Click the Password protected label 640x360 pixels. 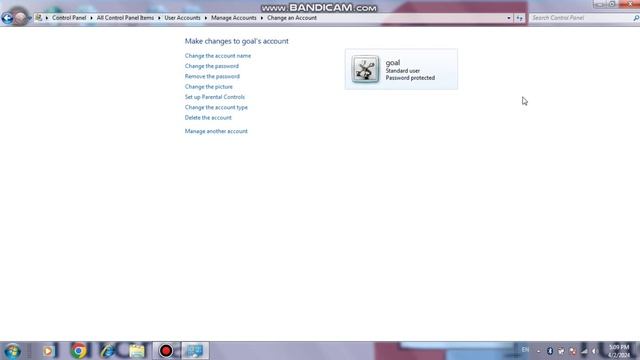click(x=410, y=78)
